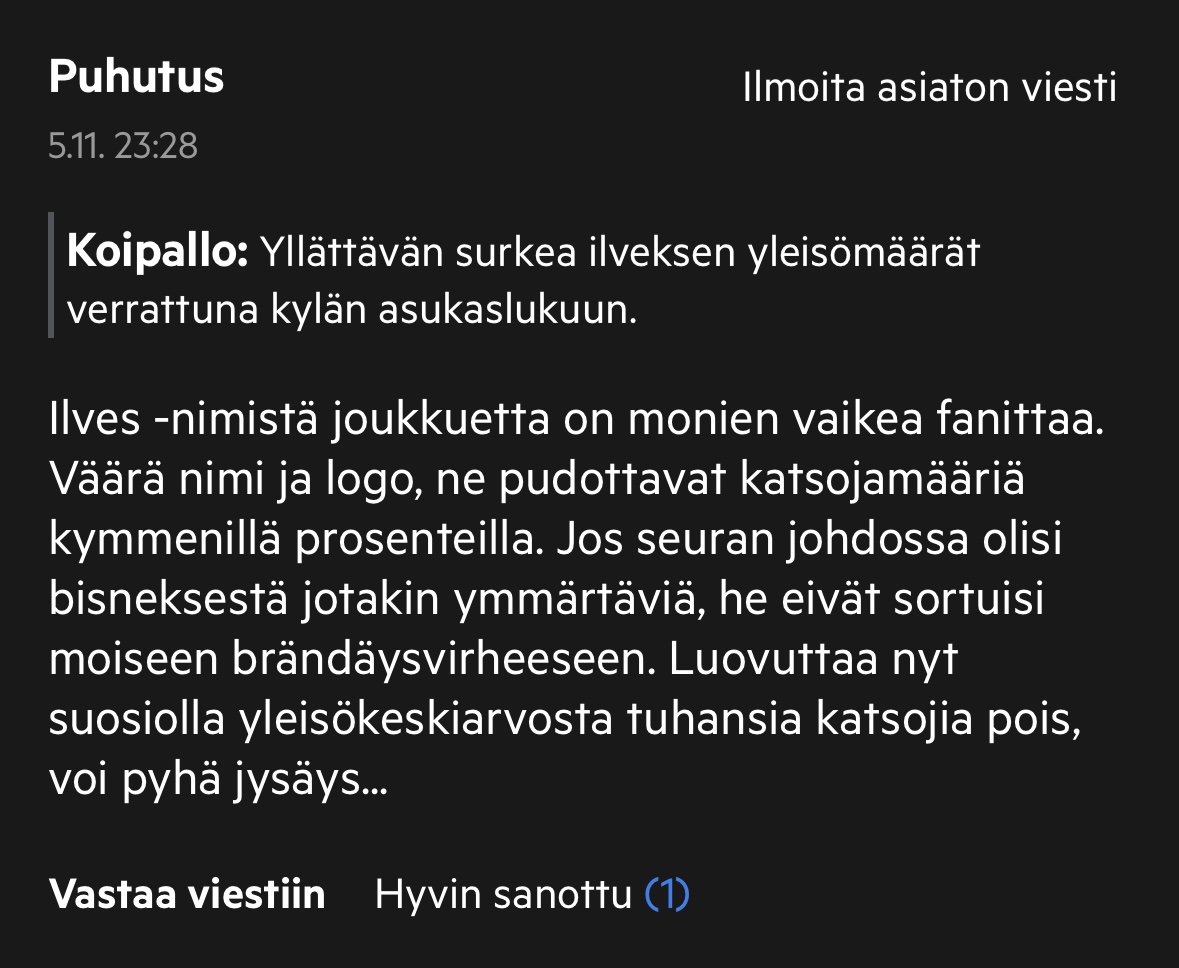The height and width of the screenshot is (968, 1179).
Task: Select the quoted author name Koipallo
Action: click(x=157, y=253)
